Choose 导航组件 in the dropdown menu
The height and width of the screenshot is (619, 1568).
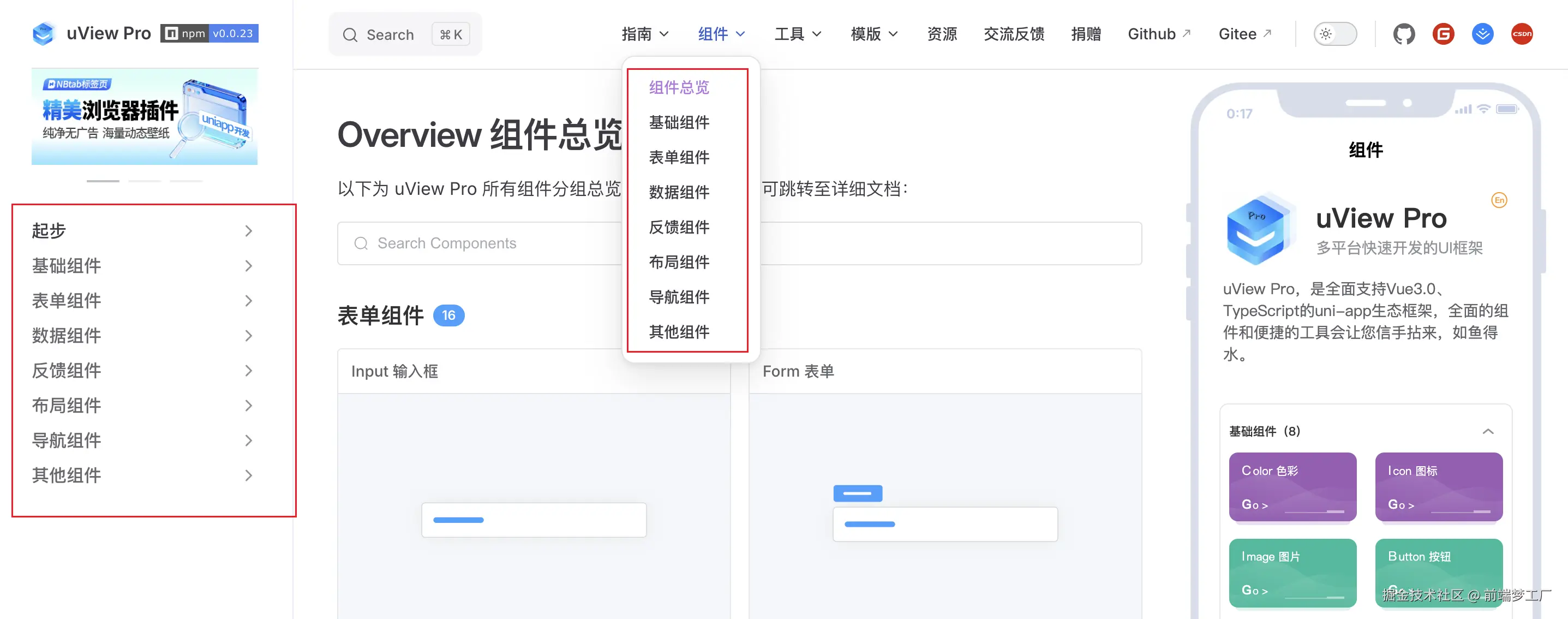click(679, 297)
